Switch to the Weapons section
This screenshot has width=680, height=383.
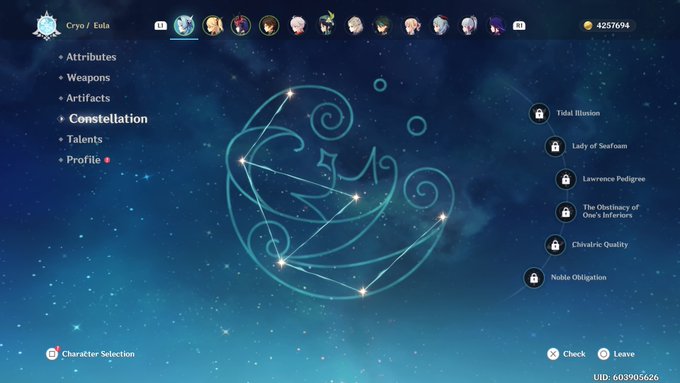pos(88,78)
